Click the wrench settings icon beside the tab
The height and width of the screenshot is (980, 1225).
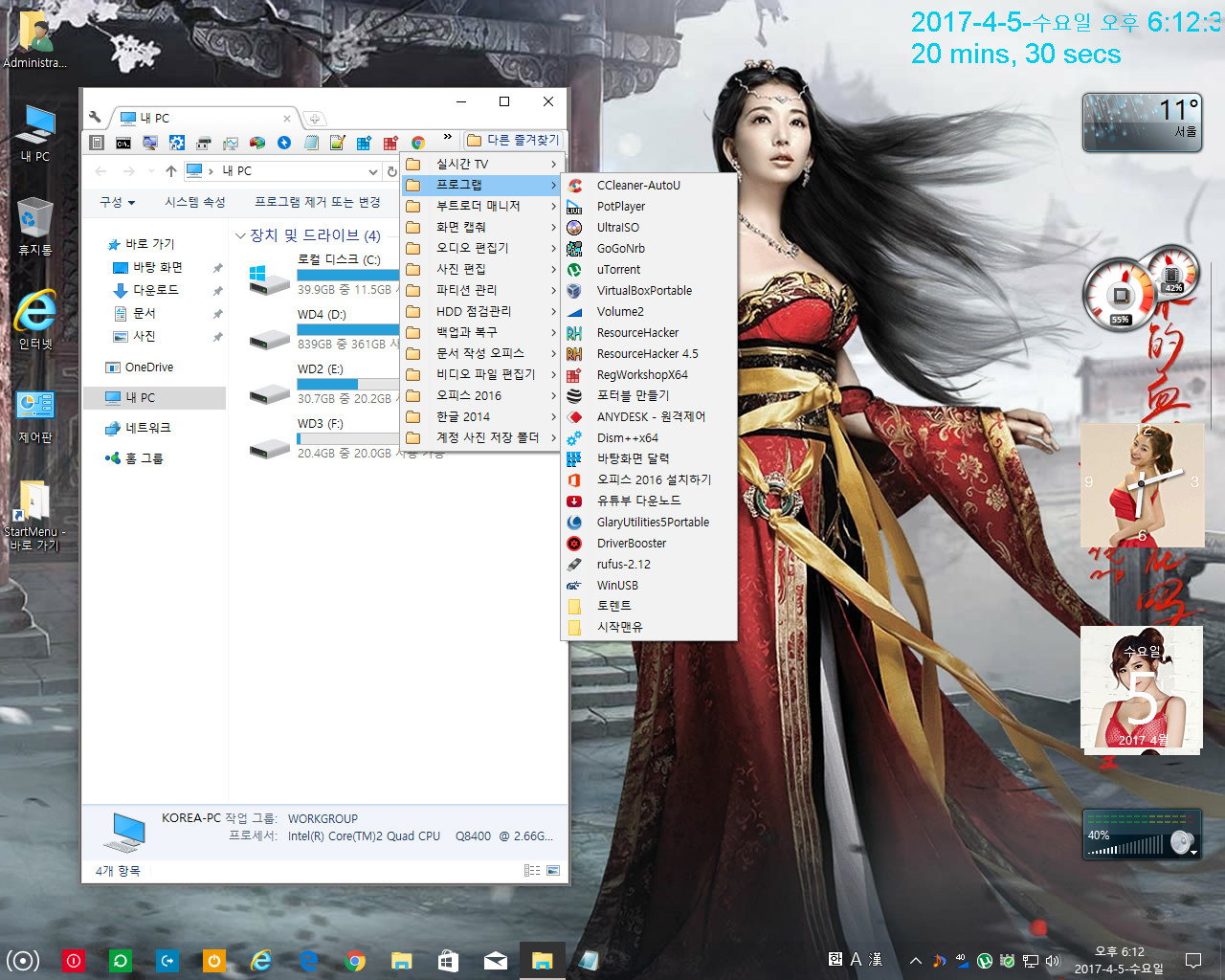pos(95,117)
